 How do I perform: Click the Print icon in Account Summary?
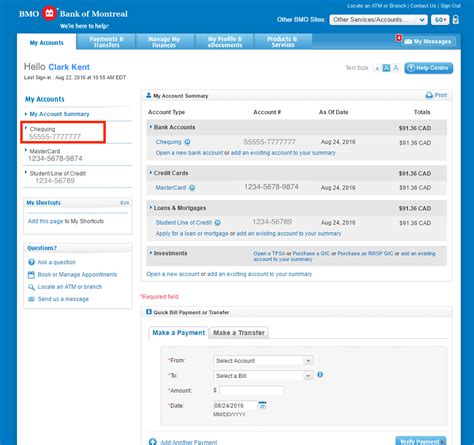[x=429, y=95]
